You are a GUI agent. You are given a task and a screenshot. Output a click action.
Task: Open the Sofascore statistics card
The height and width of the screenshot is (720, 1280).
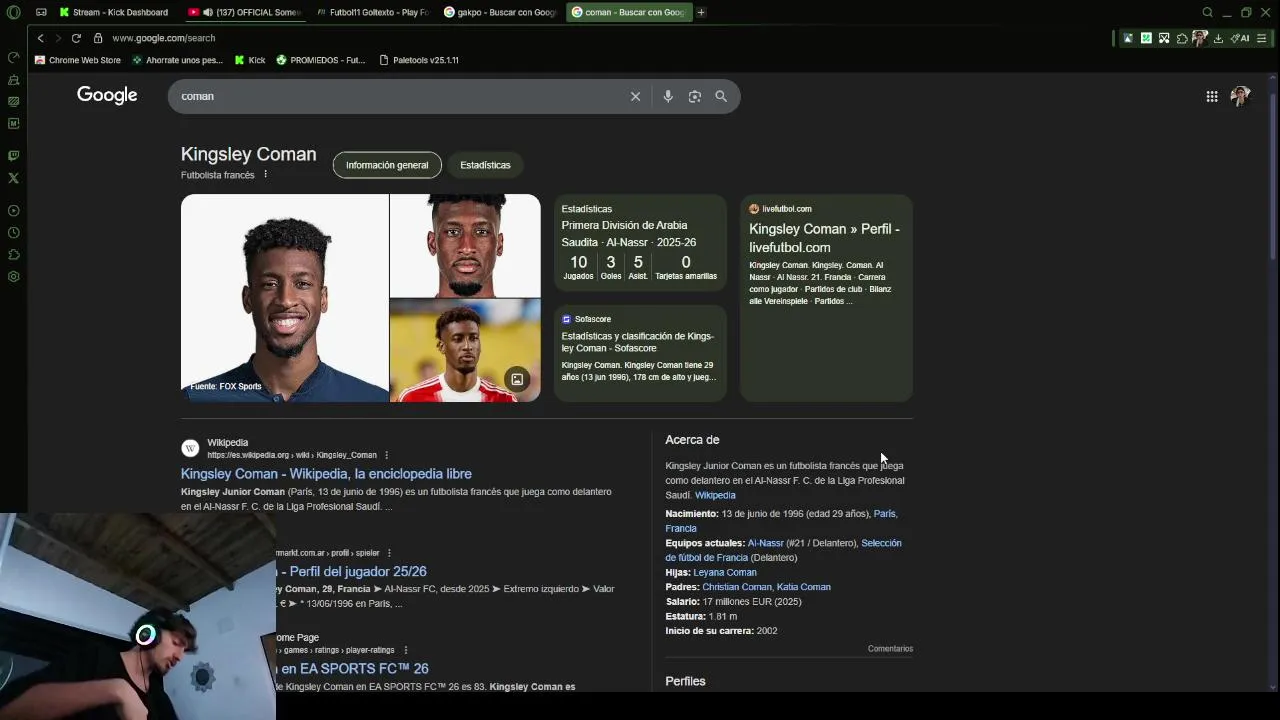(640, 353)
